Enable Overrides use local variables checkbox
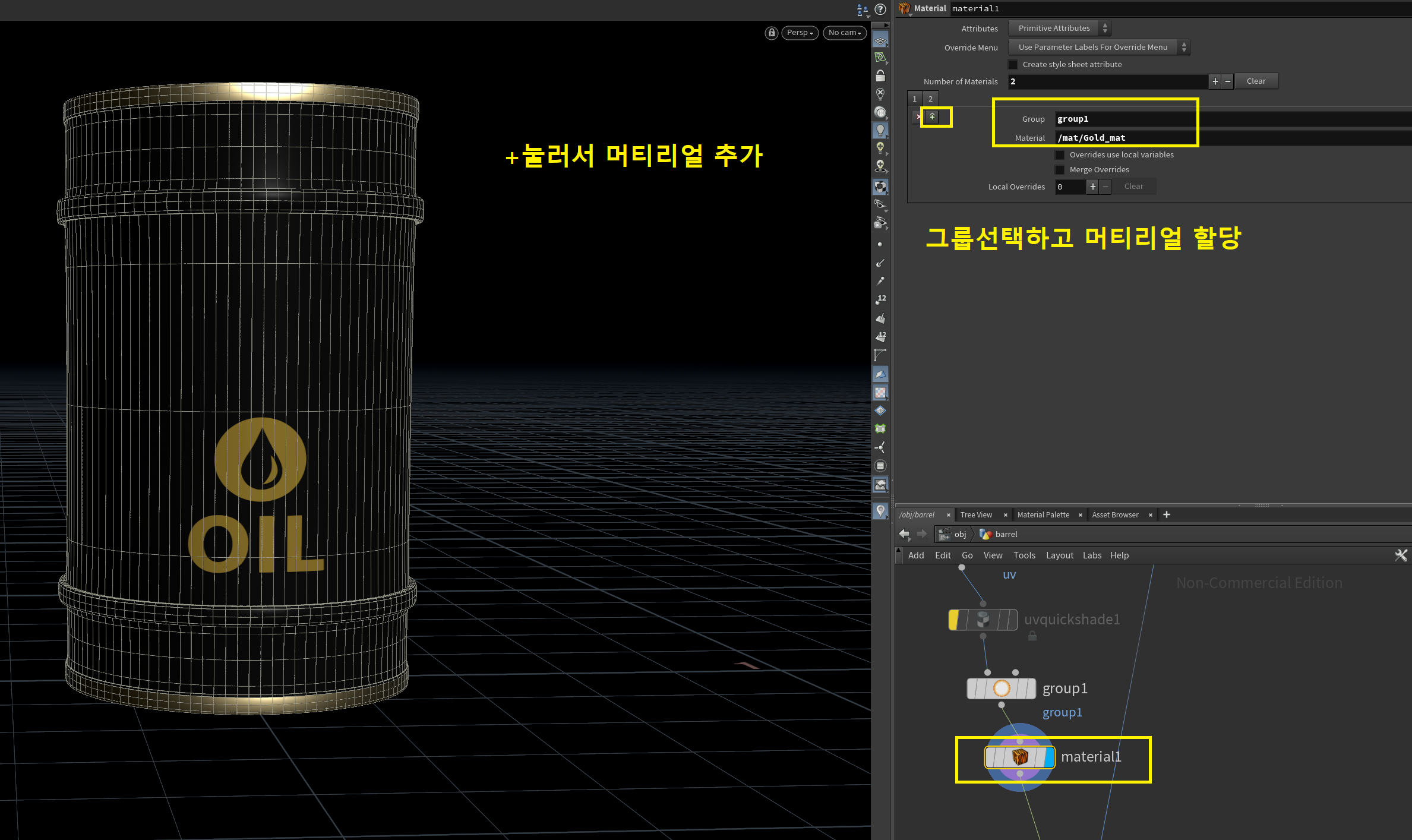 pyautogui.click(x=1060, y=155)
